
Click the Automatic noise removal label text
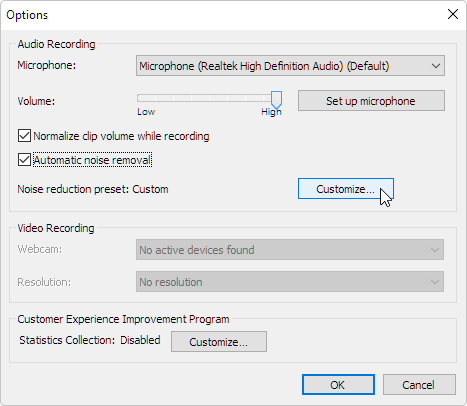tap(92, 160)
